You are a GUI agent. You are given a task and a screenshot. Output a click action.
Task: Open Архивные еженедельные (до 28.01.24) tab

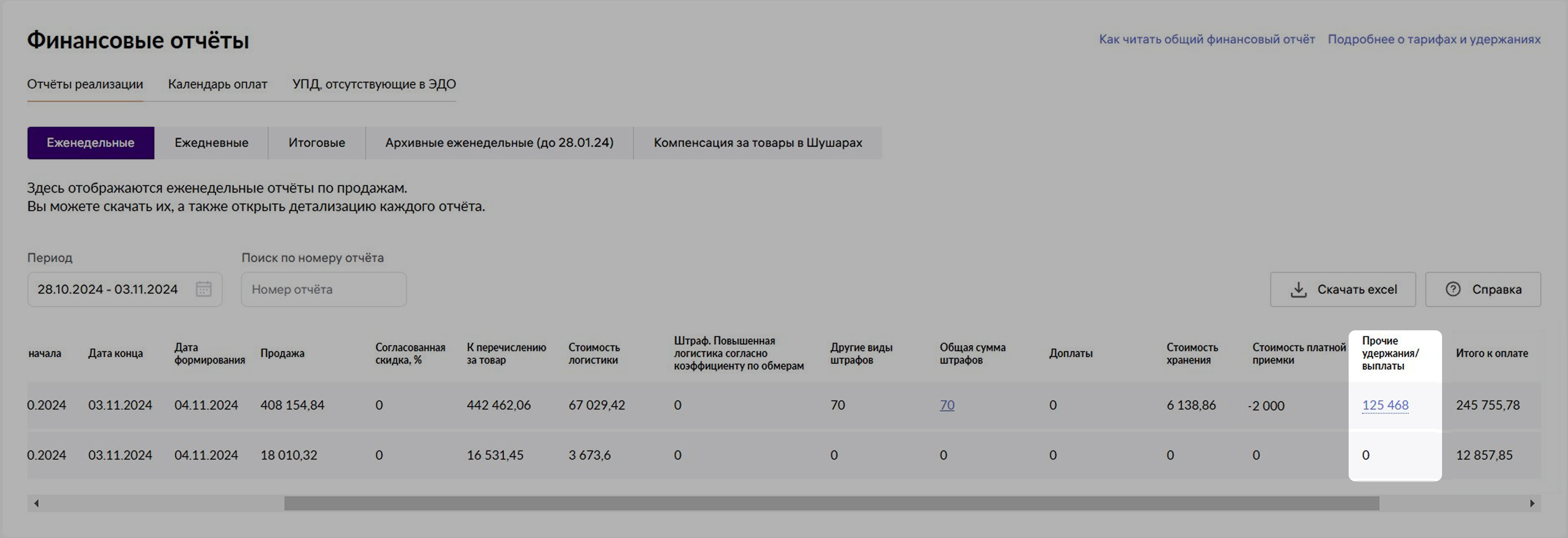point(499,143)
